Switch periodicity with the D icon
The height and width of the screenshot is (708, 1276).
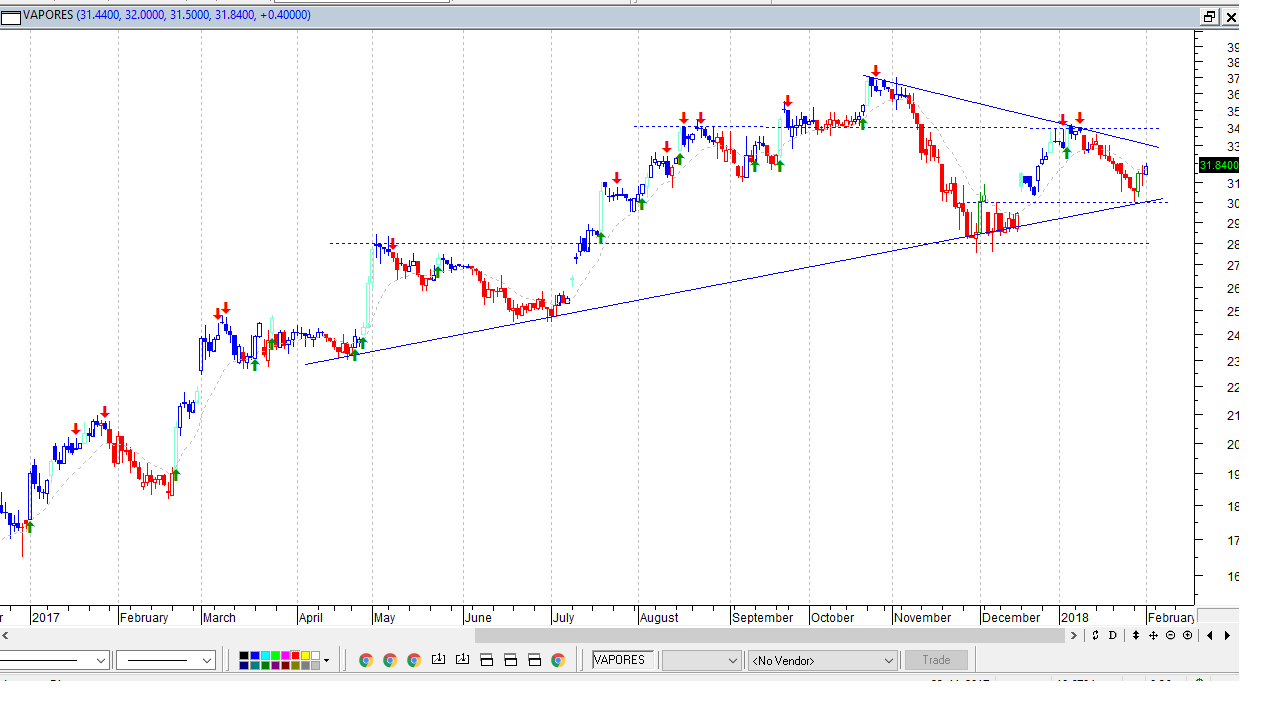point(1113,636)
